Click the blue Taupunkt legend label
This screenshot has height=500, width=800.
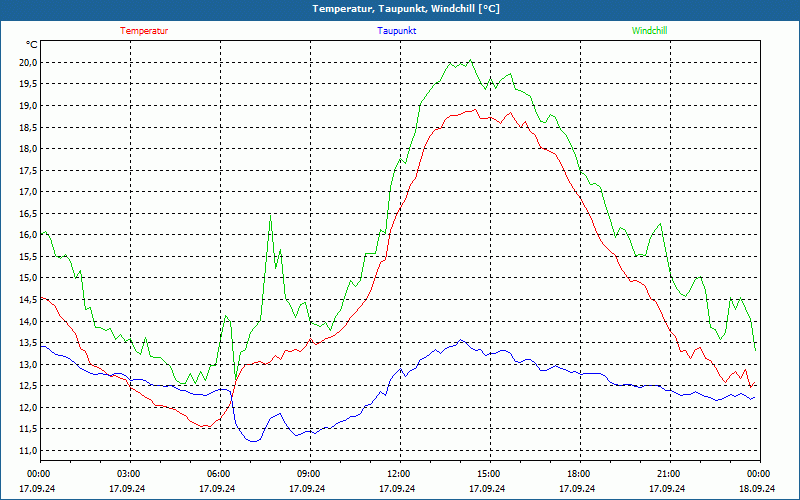[x=396, y=31]
